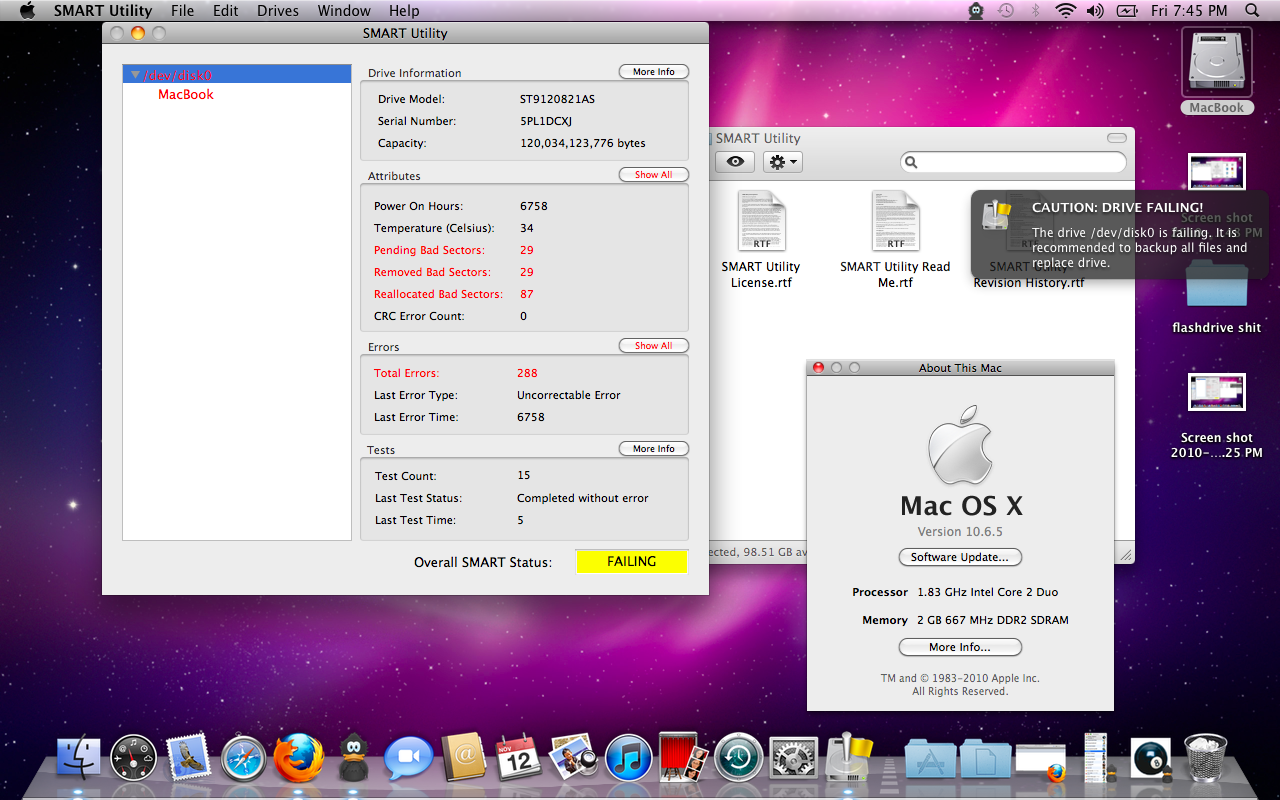
Task: Open the File menu
Action: click(183, 11)
